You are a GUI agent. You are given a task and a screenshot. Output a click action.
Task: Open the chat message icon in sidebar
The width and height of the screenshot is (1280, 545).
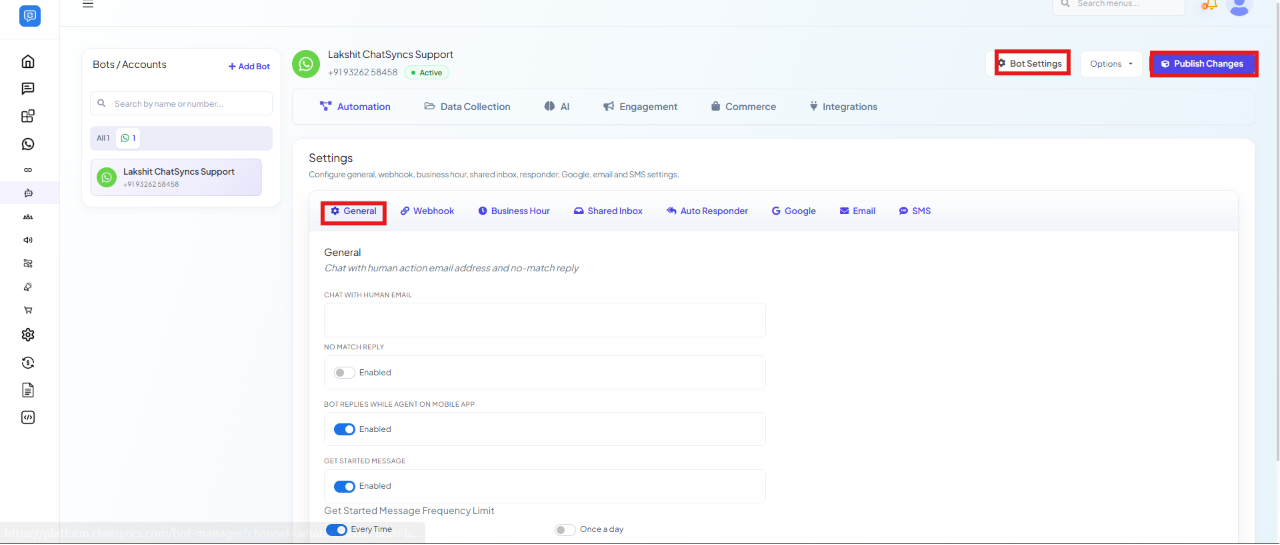coord(28,88)
